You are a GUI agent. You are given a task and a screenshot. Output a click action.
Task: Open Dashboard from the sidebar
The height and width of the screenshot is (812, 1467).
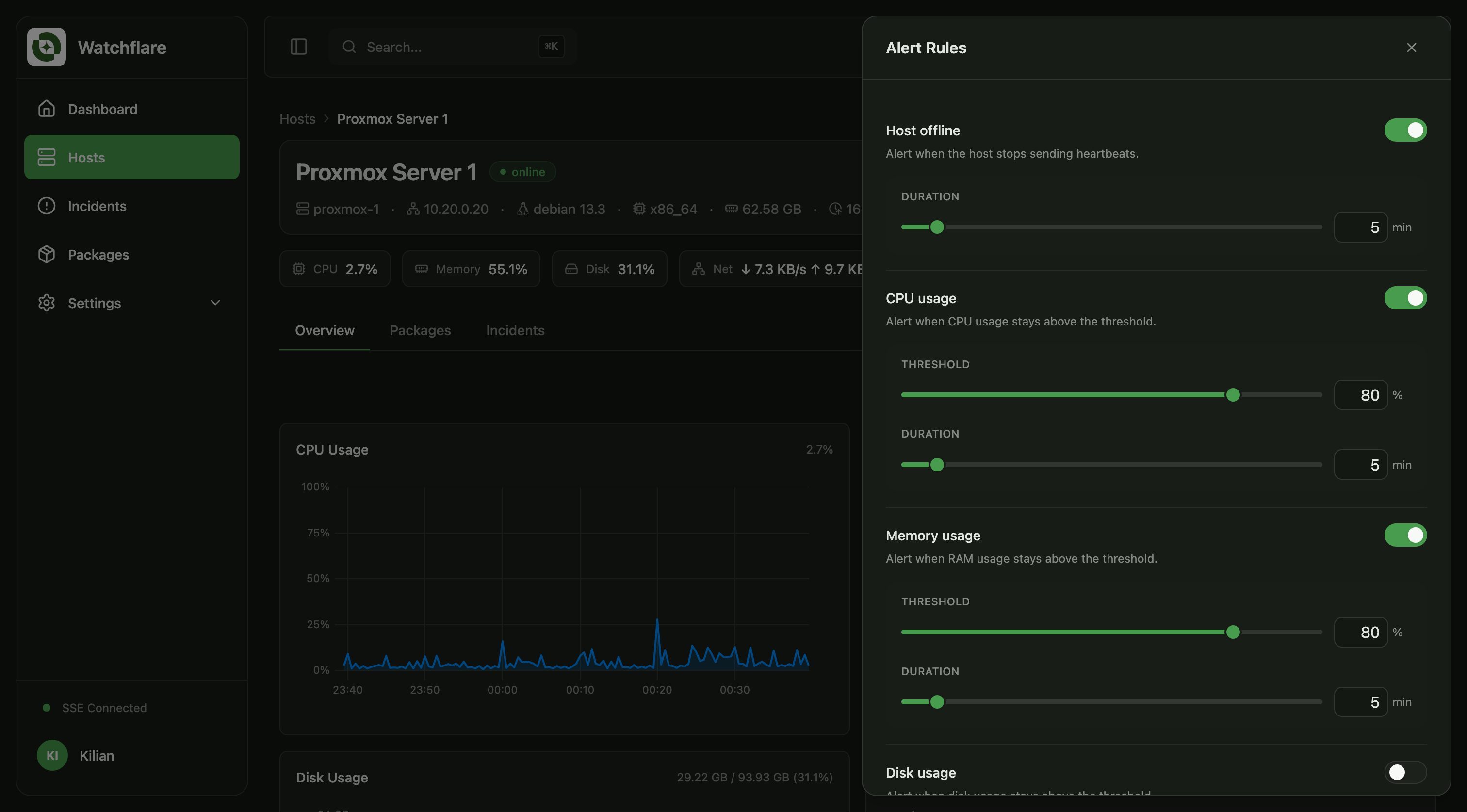coord(131,109)
